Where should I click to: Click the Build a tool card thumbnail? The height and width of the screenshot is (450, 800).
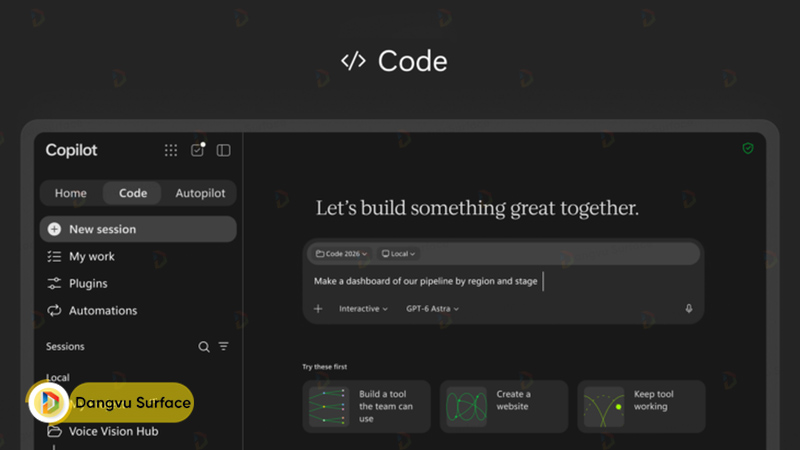[329, 407]
